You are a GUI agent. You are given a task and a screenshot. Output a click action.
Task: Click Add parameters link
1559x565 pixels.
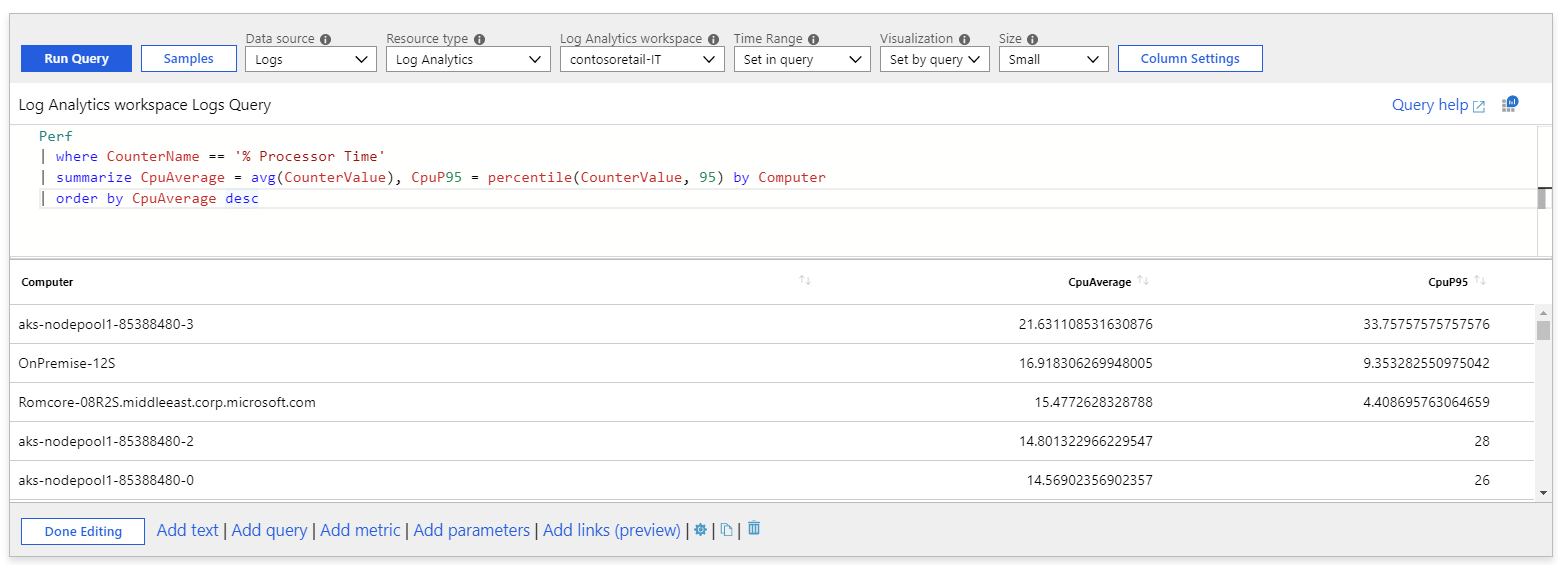click(x=471, y=530)
